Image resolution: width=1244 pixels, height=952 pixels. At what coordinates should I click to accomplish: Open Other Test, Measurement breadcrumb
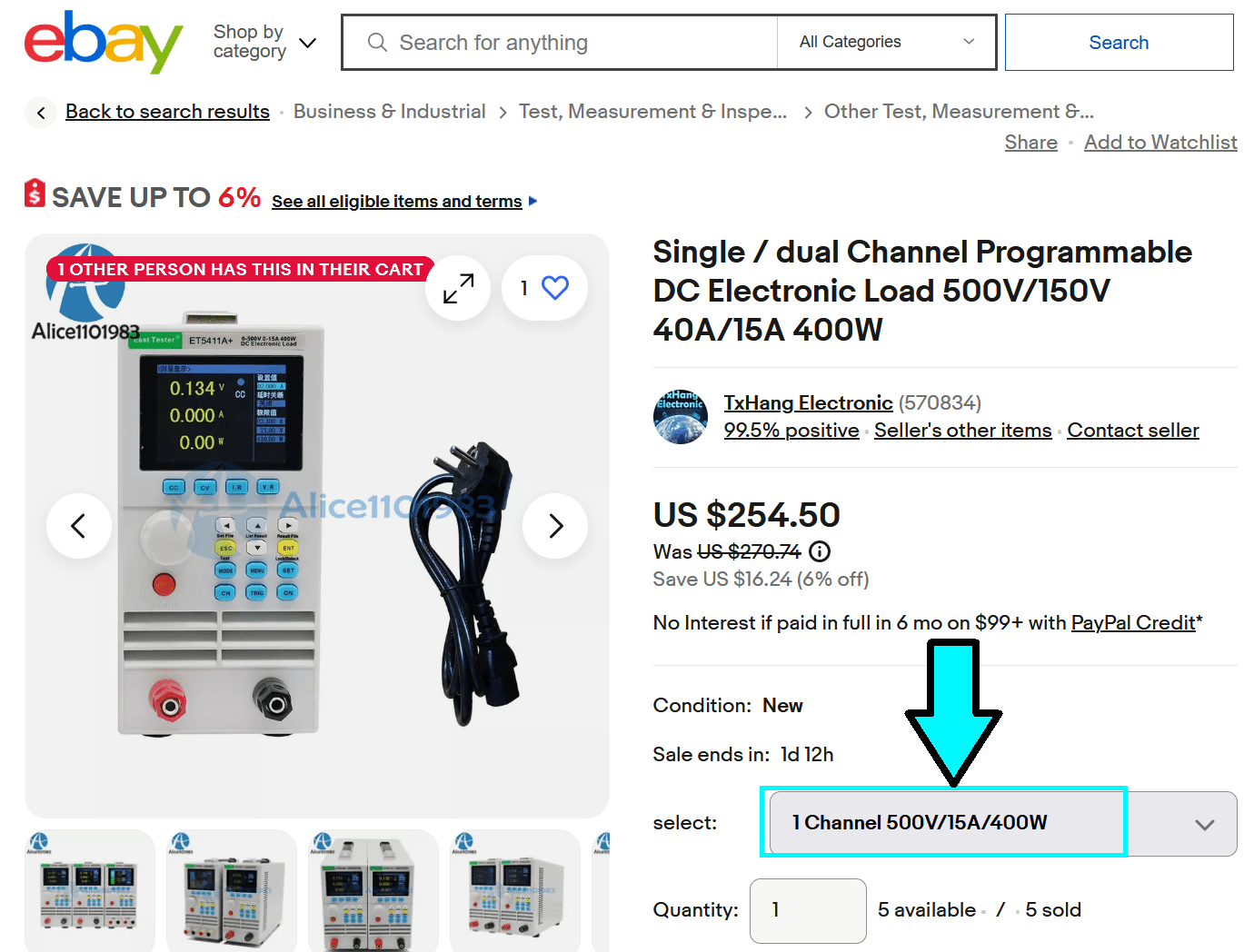pyautogui.click(x=959, y=112)
